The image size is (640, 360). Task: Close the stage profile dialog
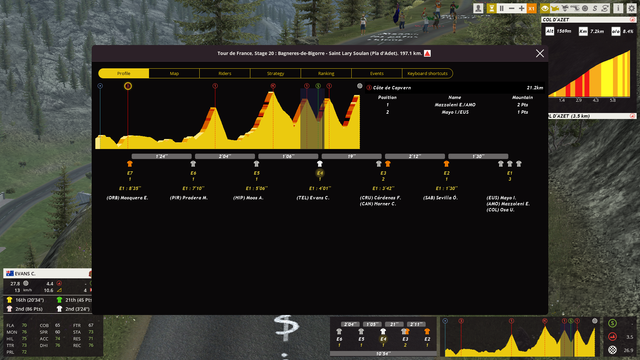pyautogui.click(x=540, y=53)
